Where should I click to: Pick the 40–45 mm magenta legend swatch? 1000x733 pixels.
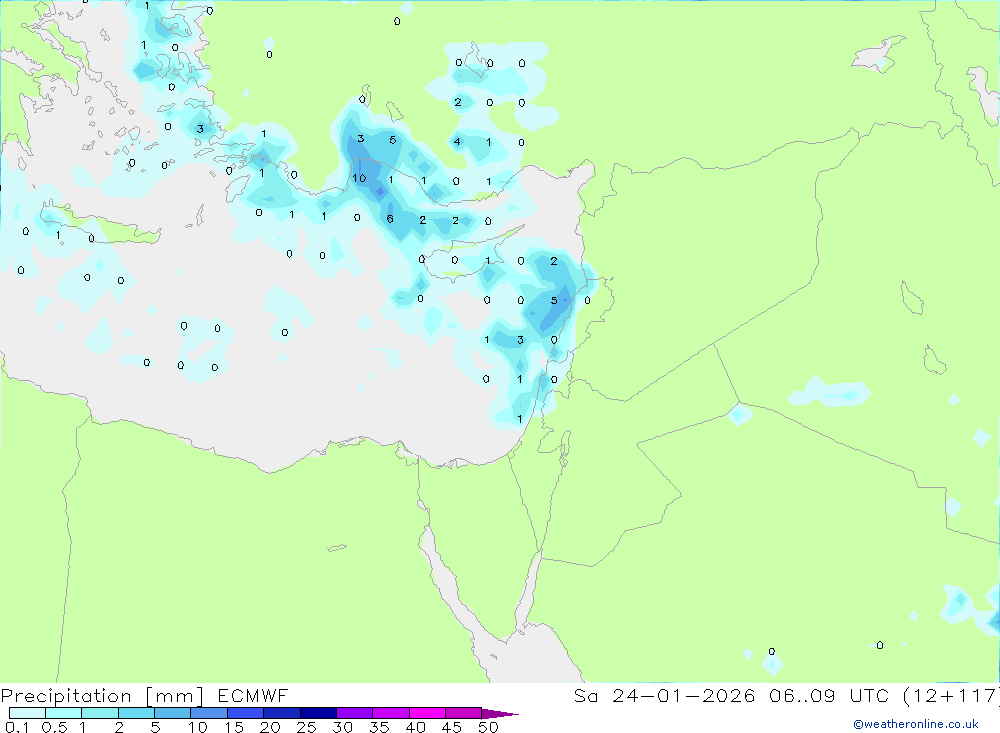(427, 713)
